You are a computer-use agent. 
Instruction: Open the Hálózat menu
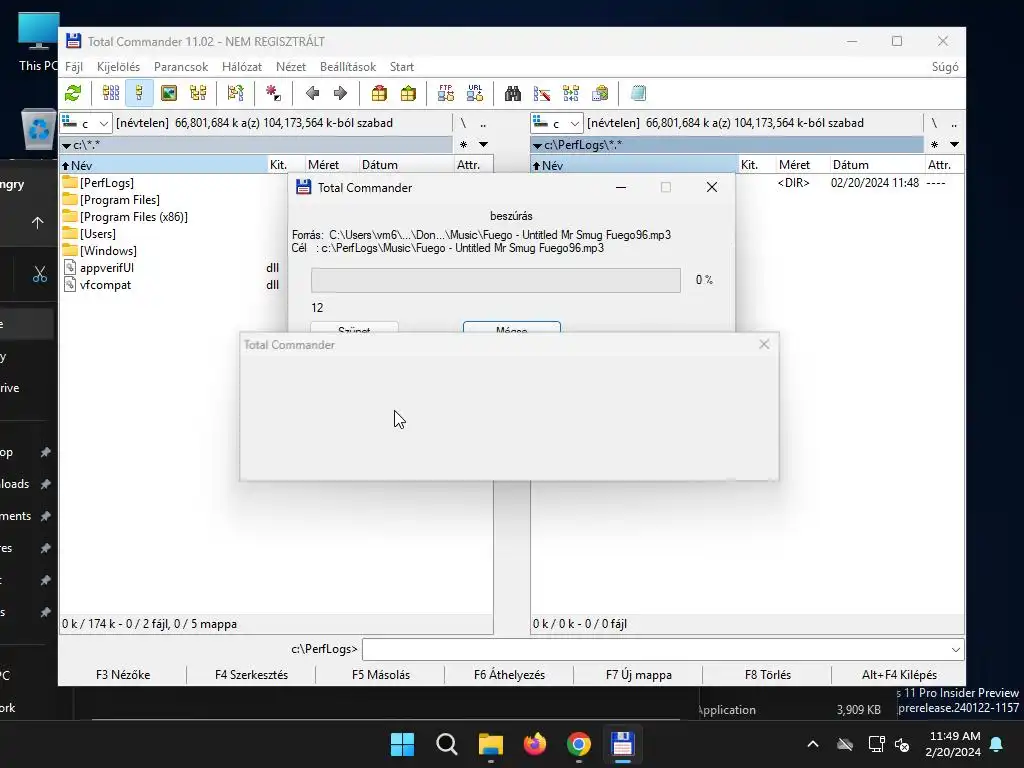click(x=242, y=67)
